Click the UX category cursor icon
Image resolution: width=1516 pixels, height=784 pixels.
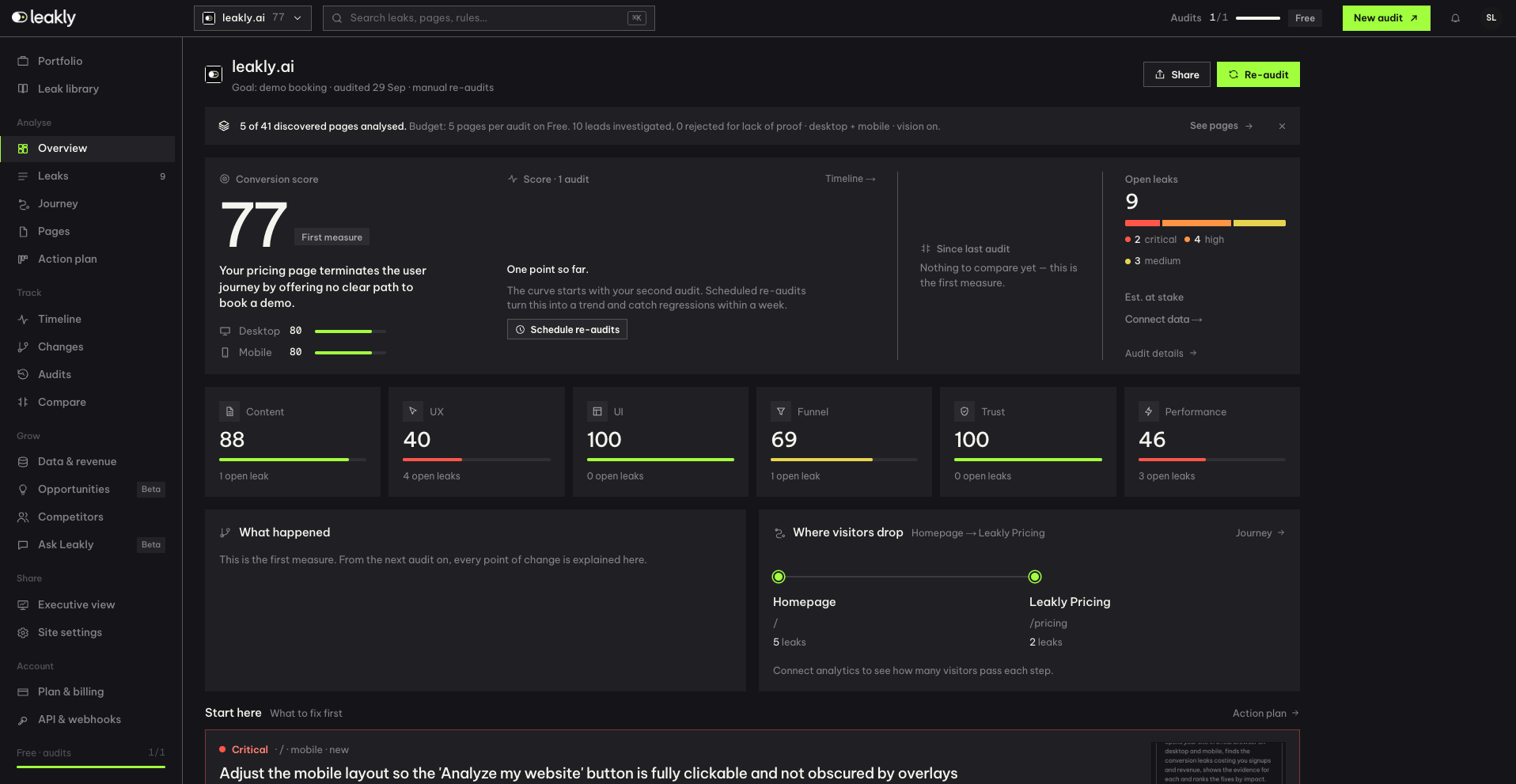tap(413, 411)
